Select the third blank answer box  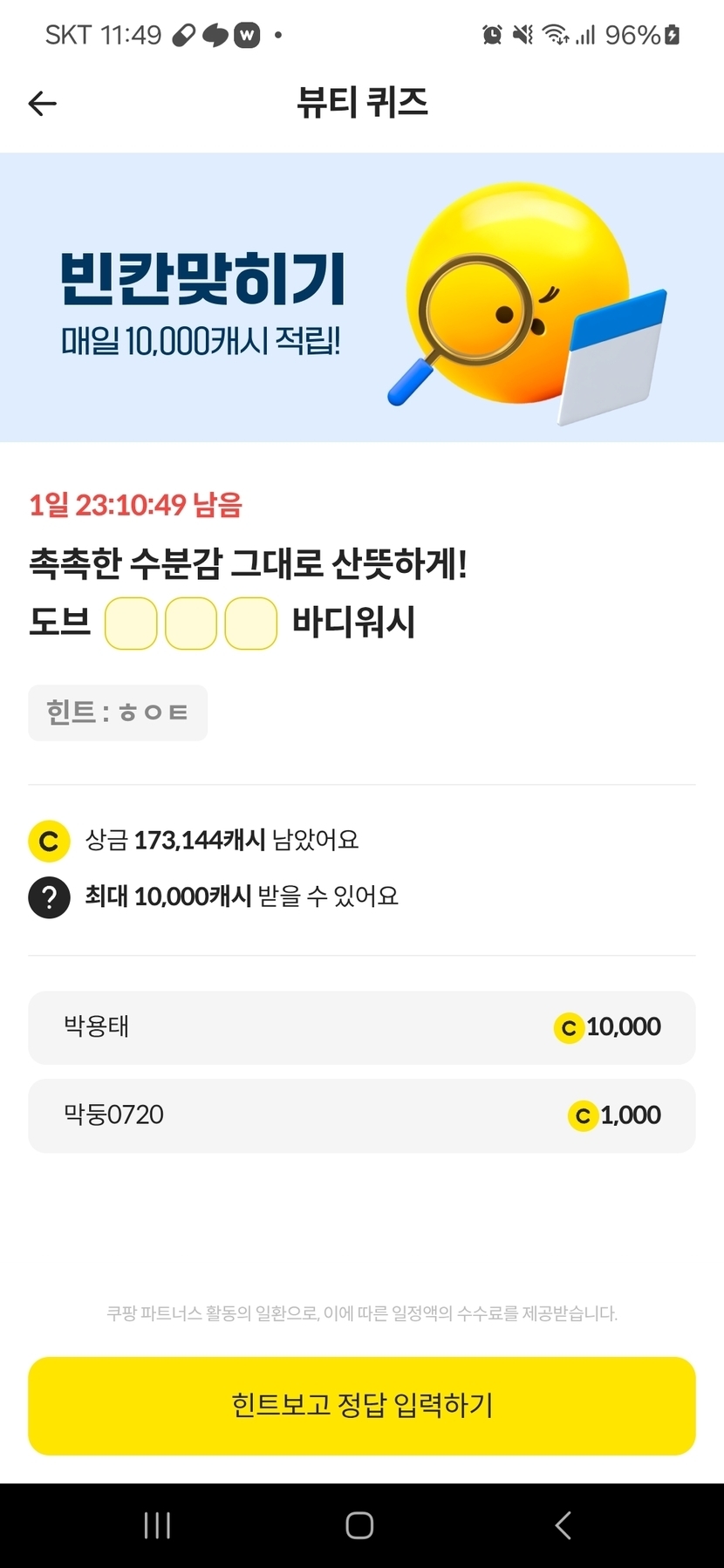click(x=251, y=624)
